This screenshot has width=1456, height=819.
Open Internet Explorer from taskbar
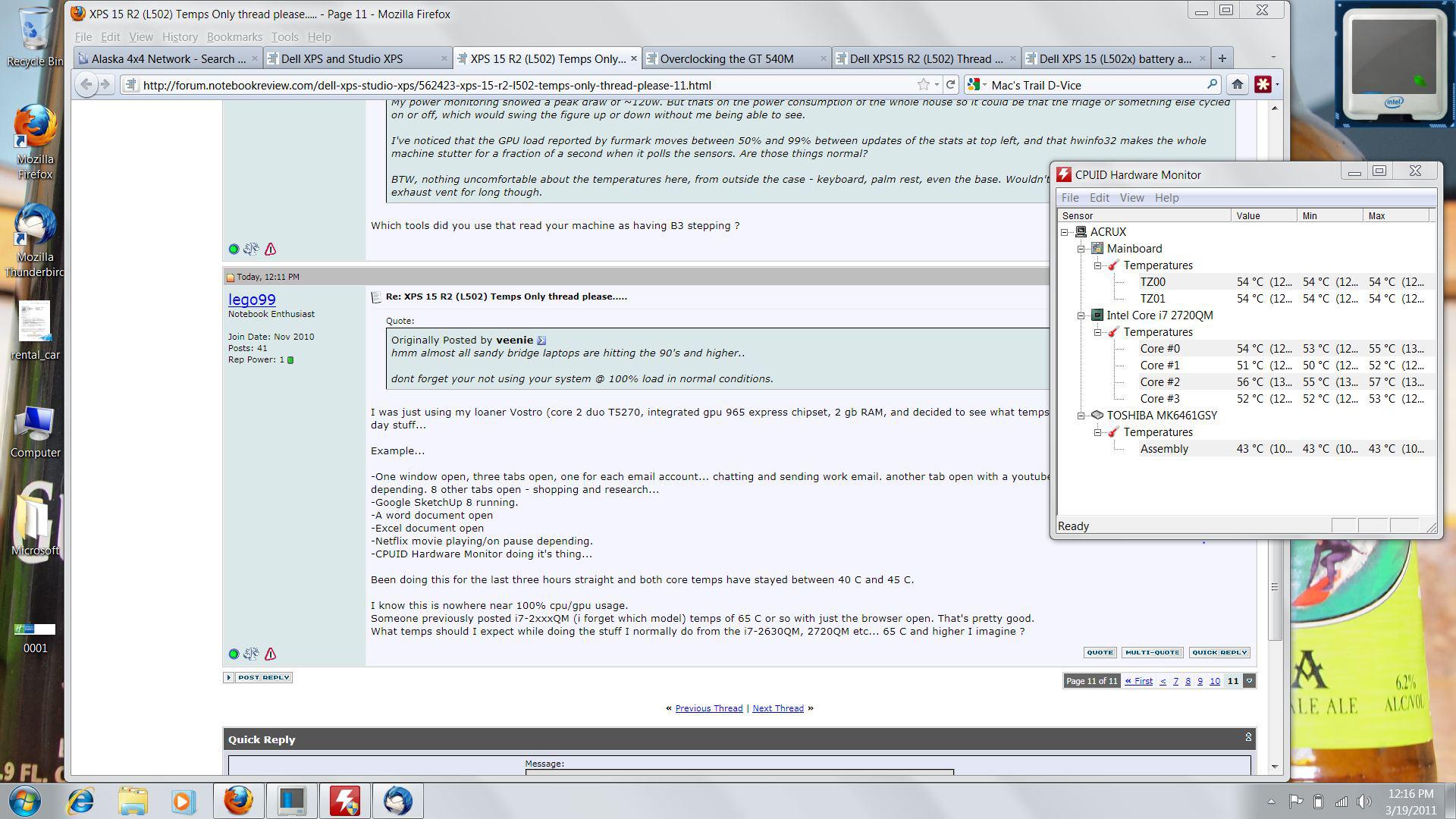(x=80, y=801)
